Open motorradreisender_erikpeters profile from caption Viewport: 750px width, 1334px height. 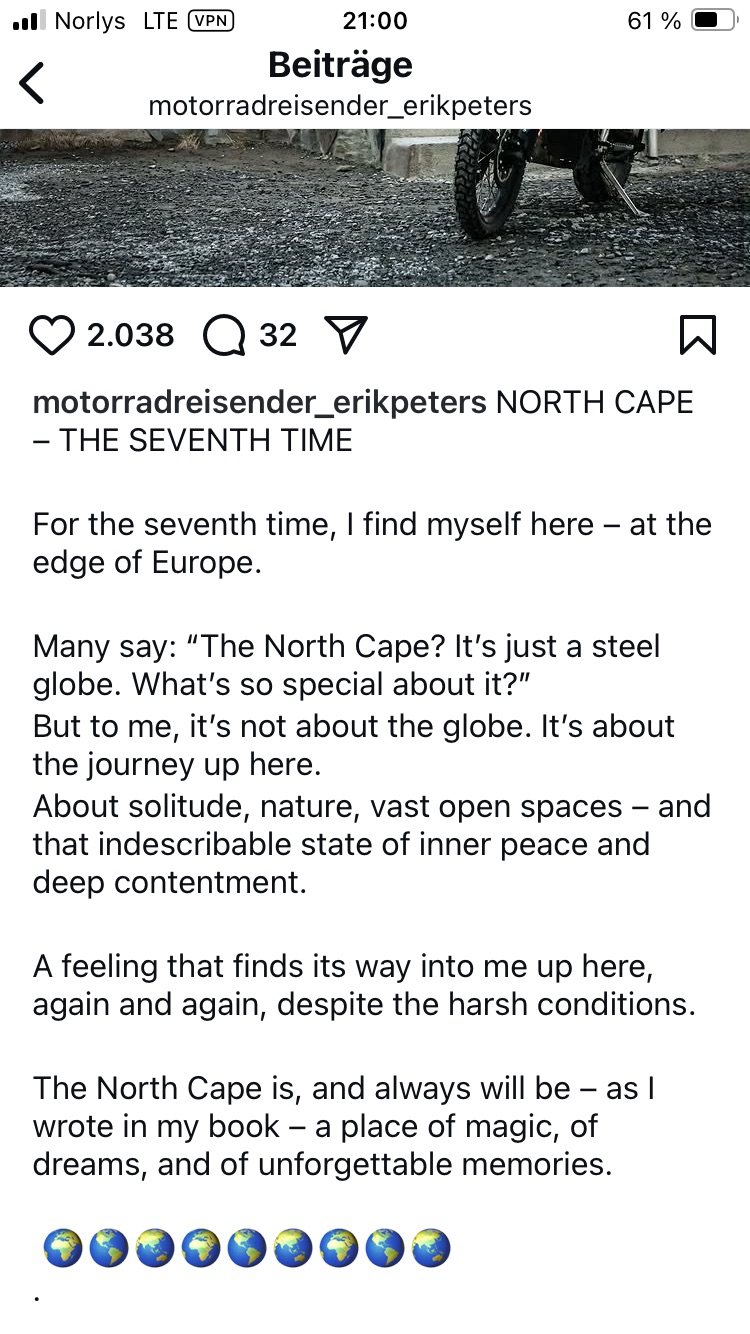260,402
